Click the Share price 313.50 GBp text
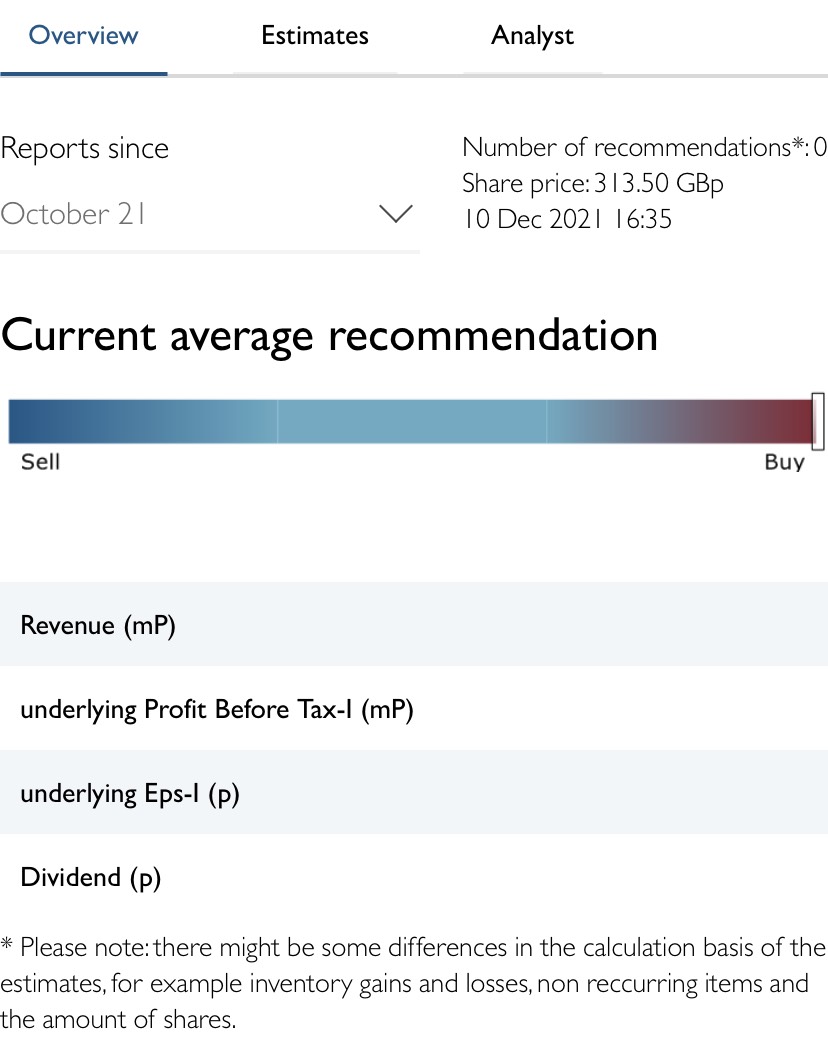828x1049 pixels. 592,184
